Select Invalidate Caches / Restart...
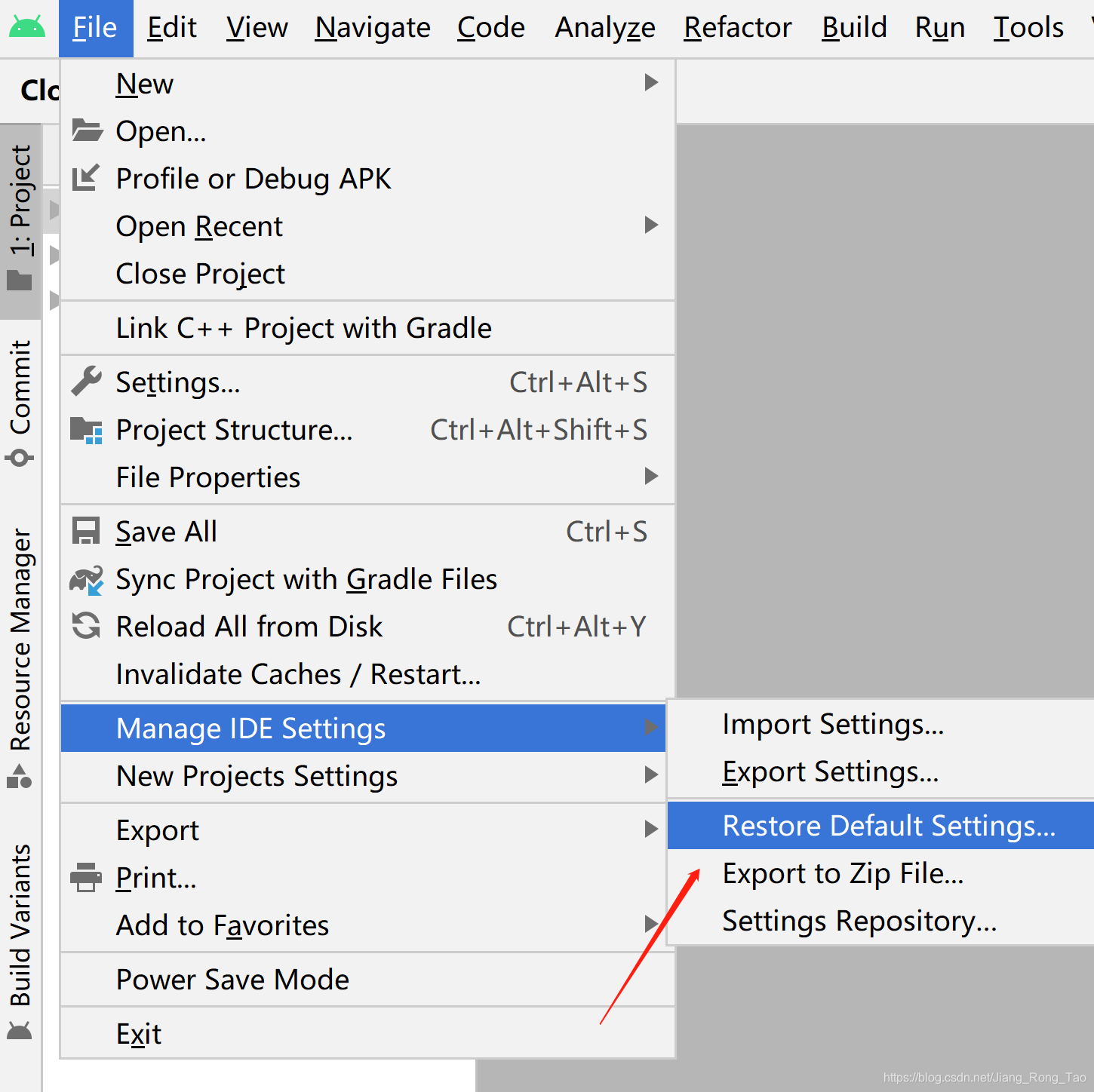Image resolution: width=1094 pixels, height=1092 pixels. (367, 673)
